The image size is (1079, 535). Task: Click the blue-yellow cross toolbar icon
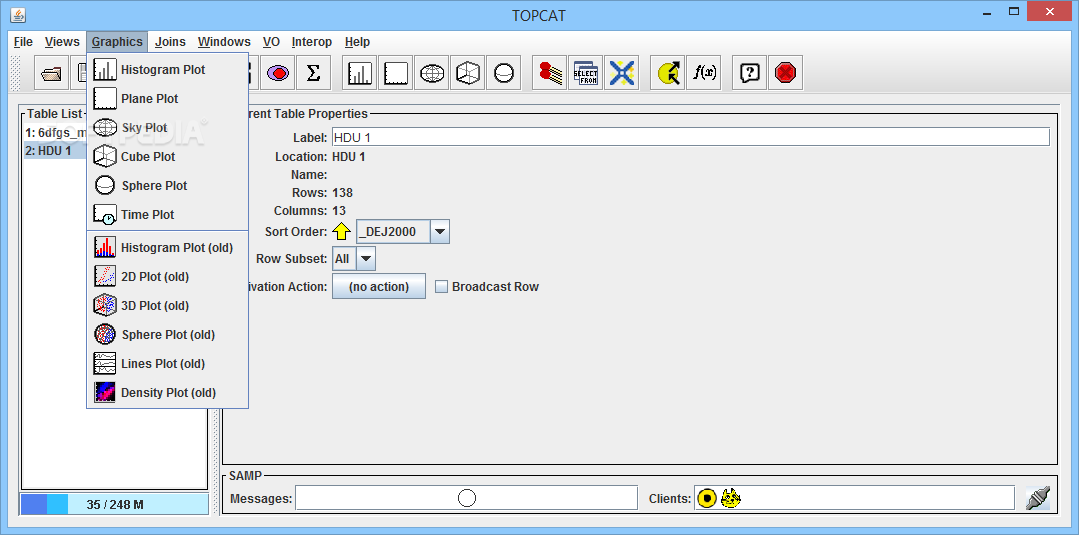[621, 73]
